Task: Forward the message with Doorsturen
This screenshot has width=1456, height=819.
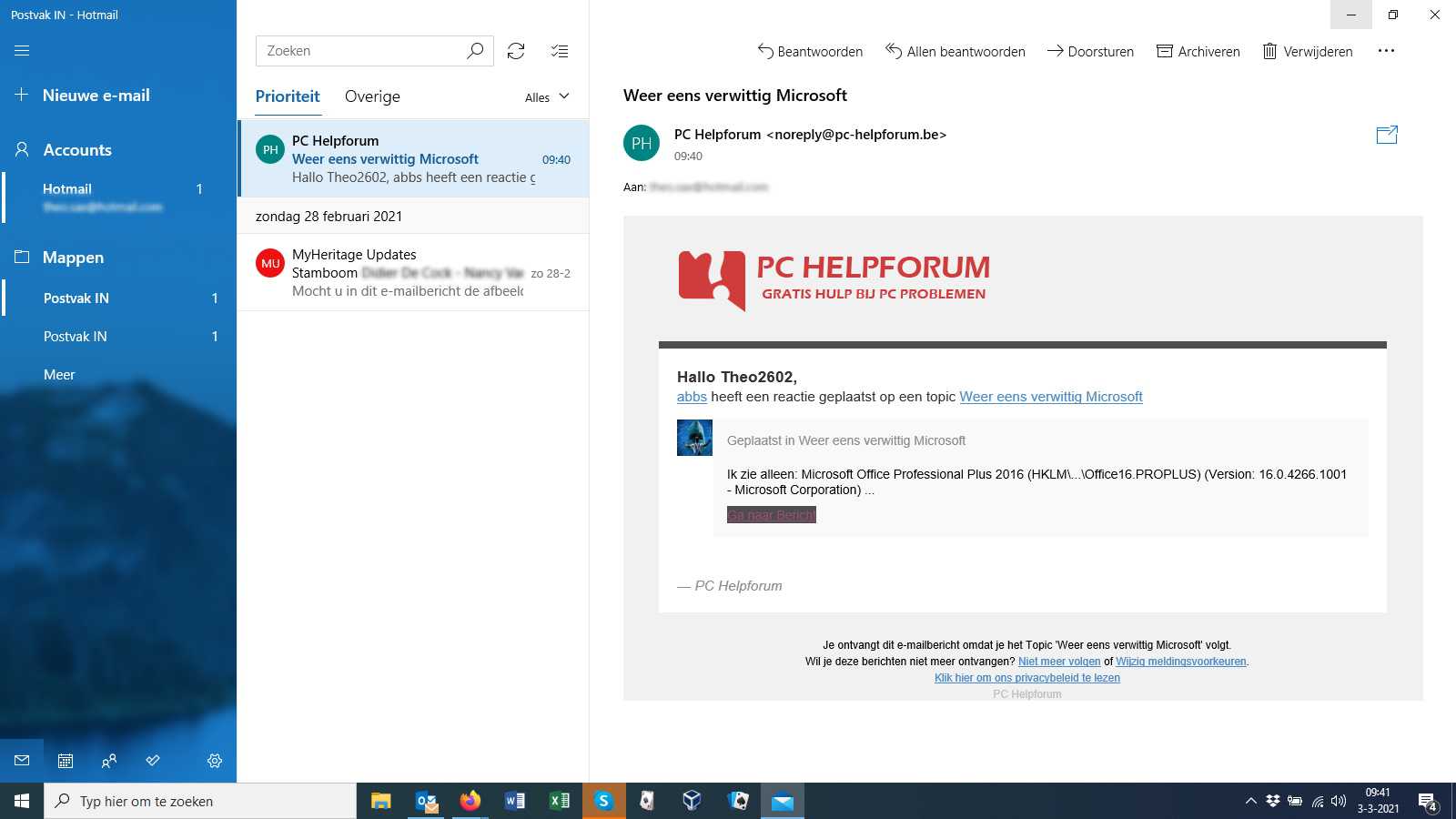Action: click(x=1090, y=51)
